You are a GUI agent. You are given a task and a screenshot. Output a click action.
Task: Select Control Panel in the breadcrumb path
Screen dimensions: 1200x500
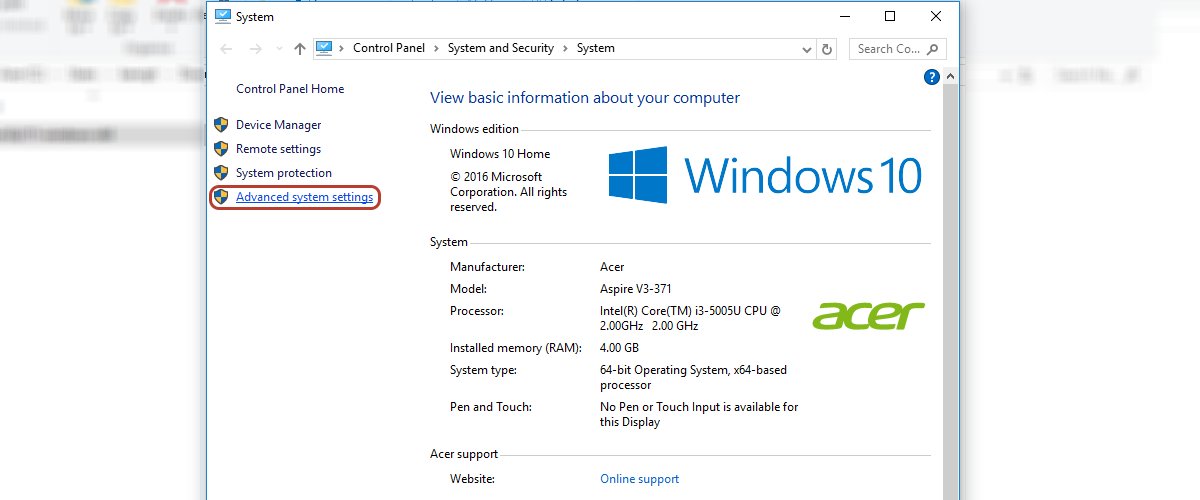tap(389, 48)
